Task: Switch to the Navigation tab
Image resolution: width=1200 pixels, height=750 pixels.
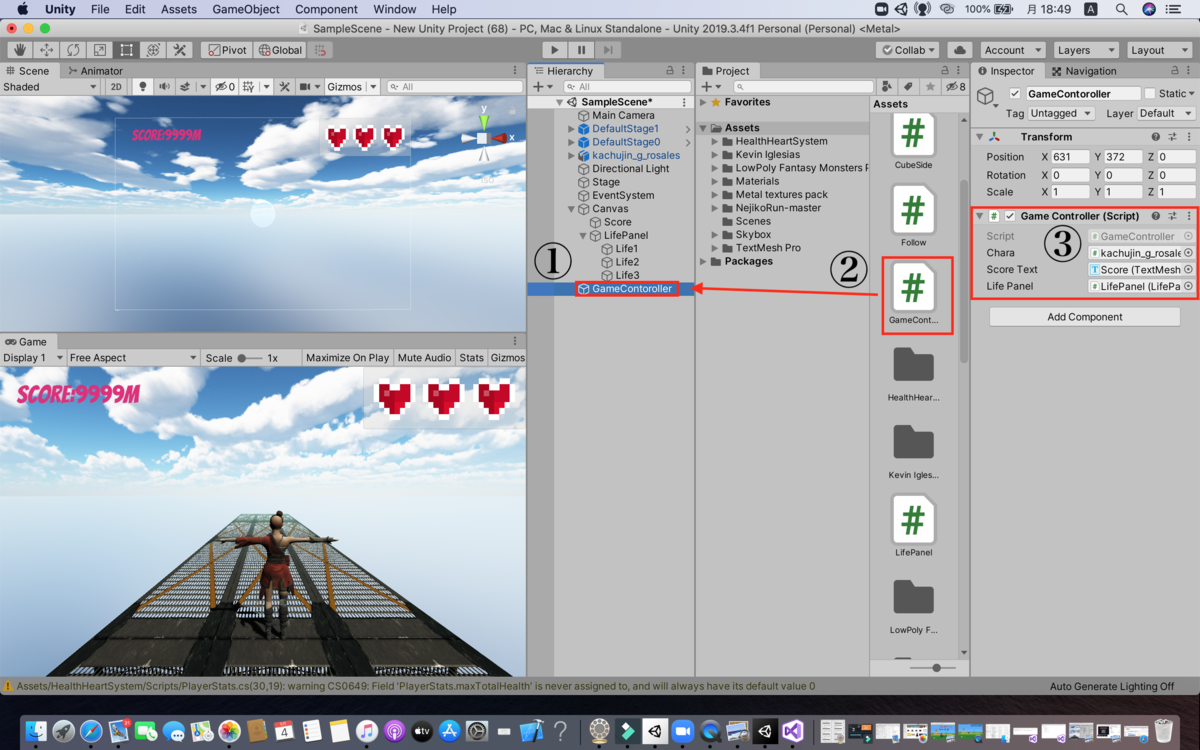Action: tap(1083, 71)
